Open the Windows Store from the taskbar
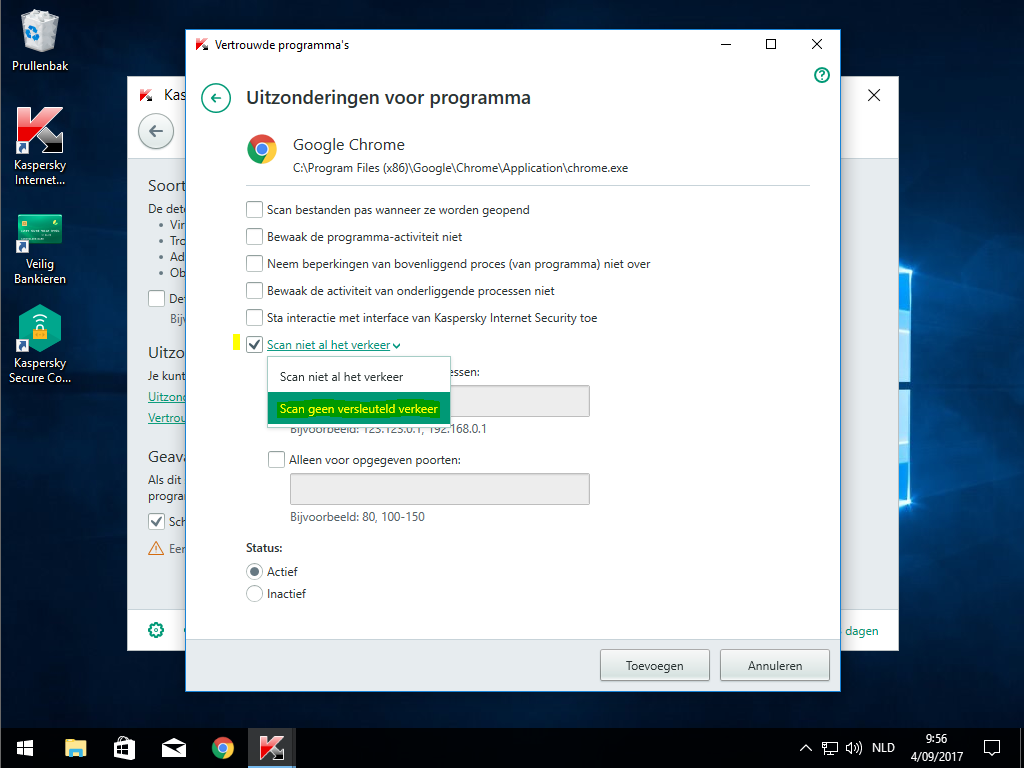 [x=124, y=748]
